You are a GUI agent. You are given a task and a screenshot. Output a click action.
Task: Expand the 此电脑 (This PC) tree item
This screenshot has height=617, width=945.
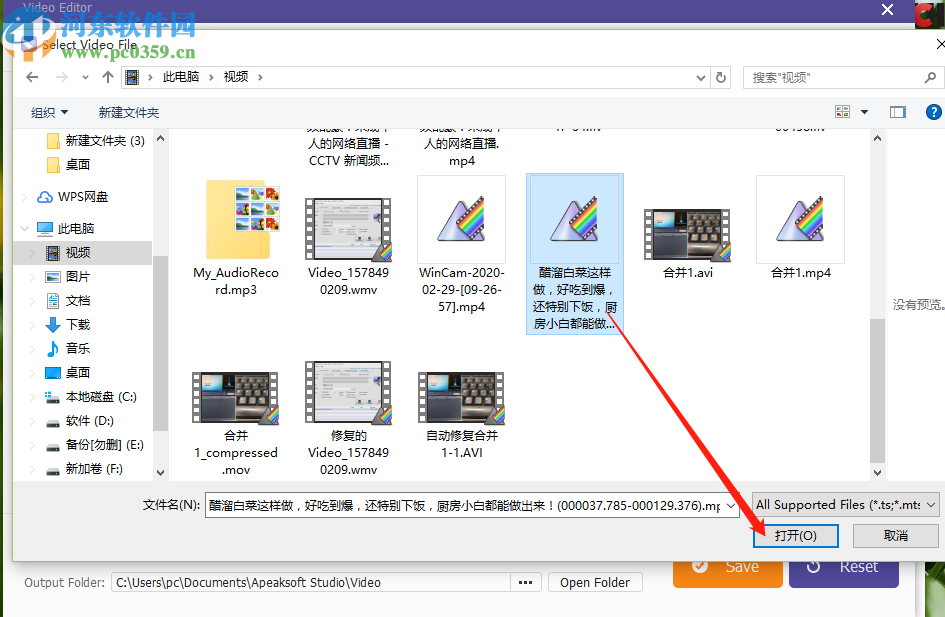pos(24,228)
